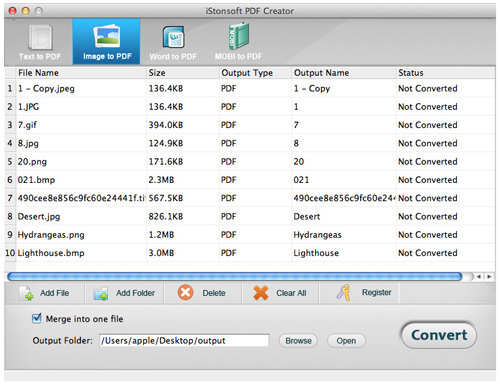The width and height of the screenshot is (500, 386).
Task: Click the size cell '3.0MB'
Action: tap(161, 253)
